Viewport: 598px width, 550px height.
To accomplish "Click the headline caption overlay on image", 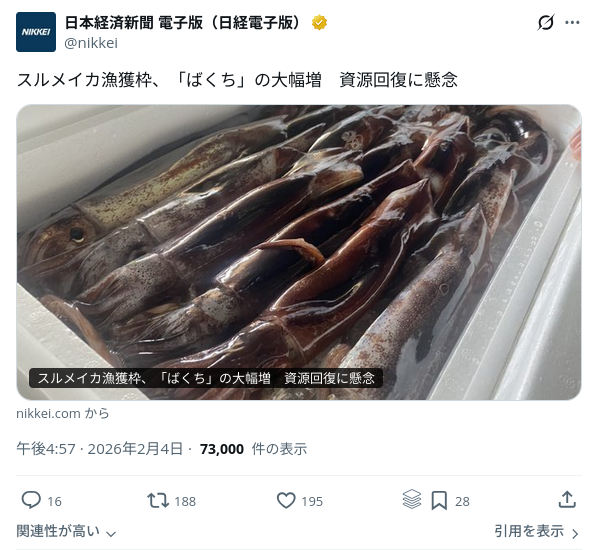I will coord(206,378).
